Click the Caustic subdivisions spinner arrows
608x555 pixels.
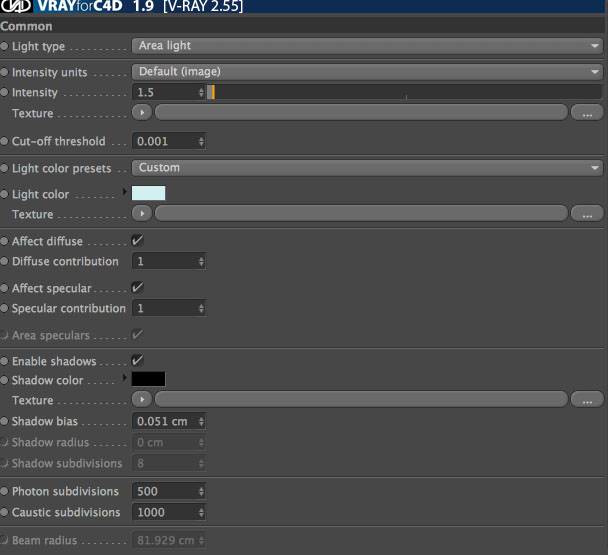click(x=201, y=512)
